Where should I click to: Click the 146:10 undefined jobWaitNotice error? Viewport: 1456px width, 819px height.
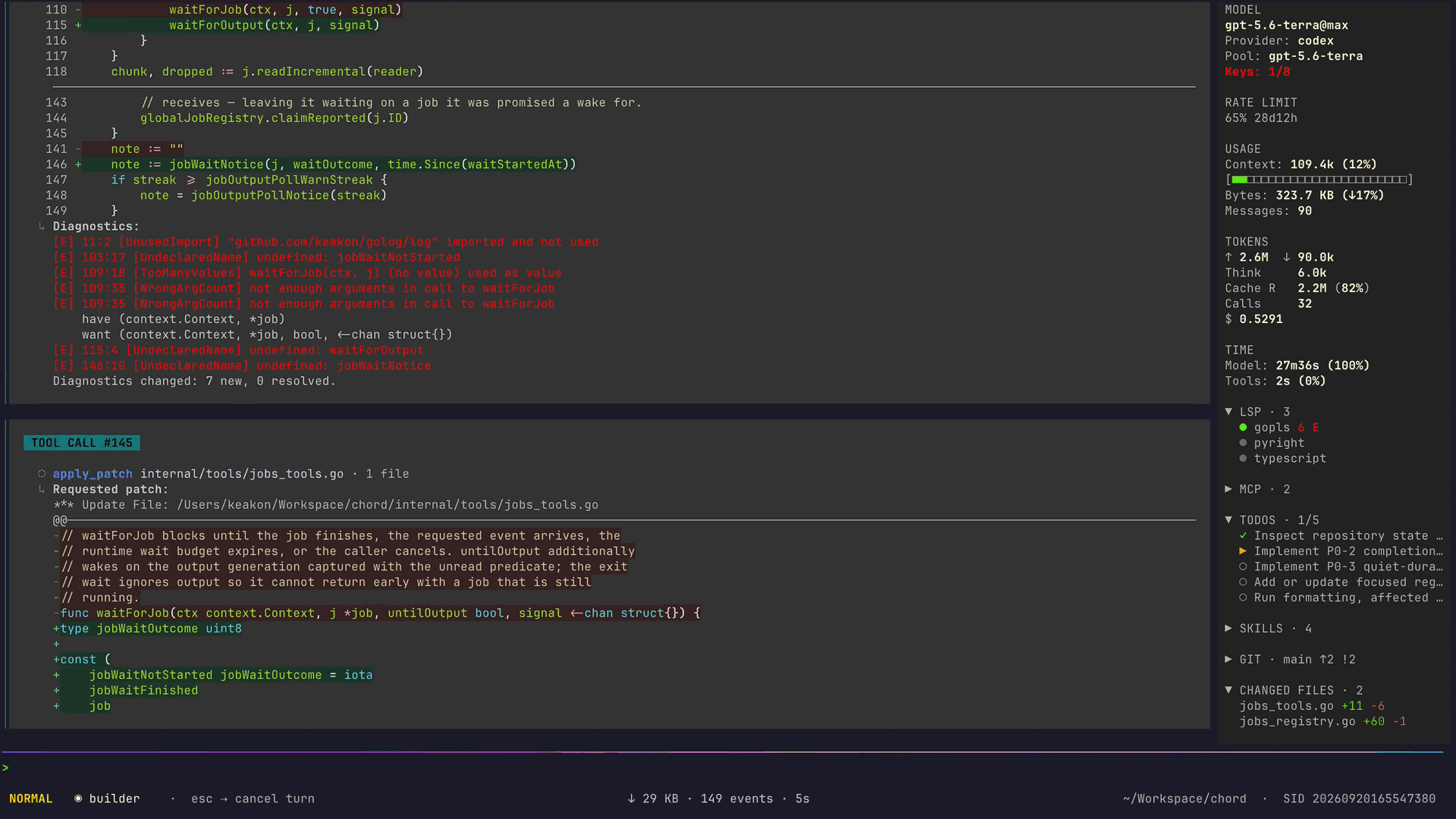[x=242, y=366]
